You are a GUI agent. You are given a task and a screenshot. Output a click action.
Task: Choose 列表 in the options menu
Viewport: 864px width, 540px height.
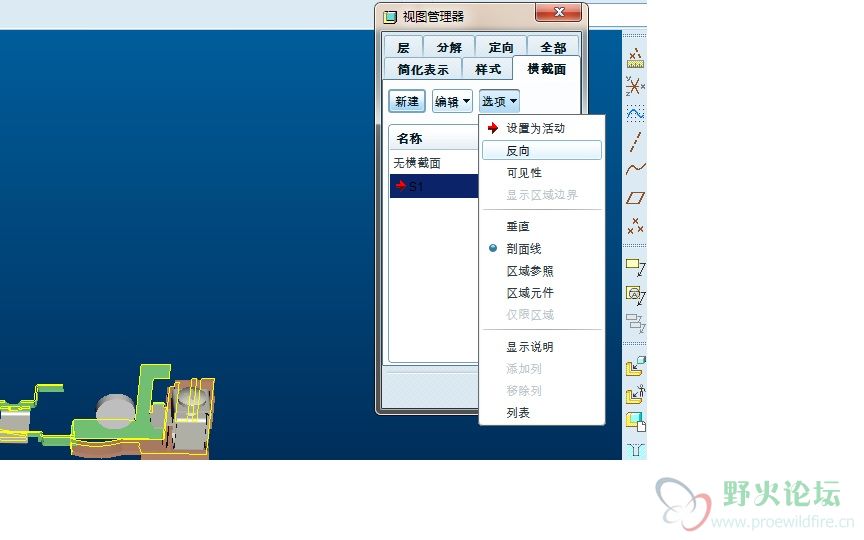[x=542, y=413]
